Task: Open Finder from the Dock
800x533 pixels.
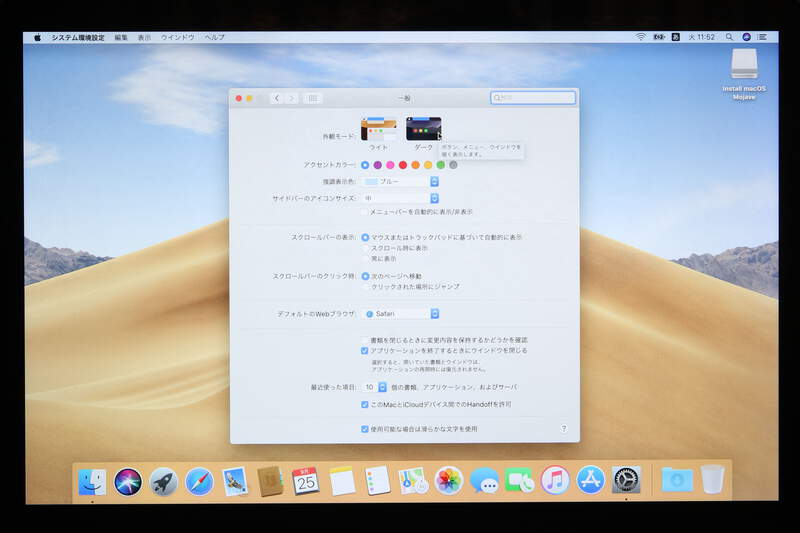Action: [x=92, y=481]
